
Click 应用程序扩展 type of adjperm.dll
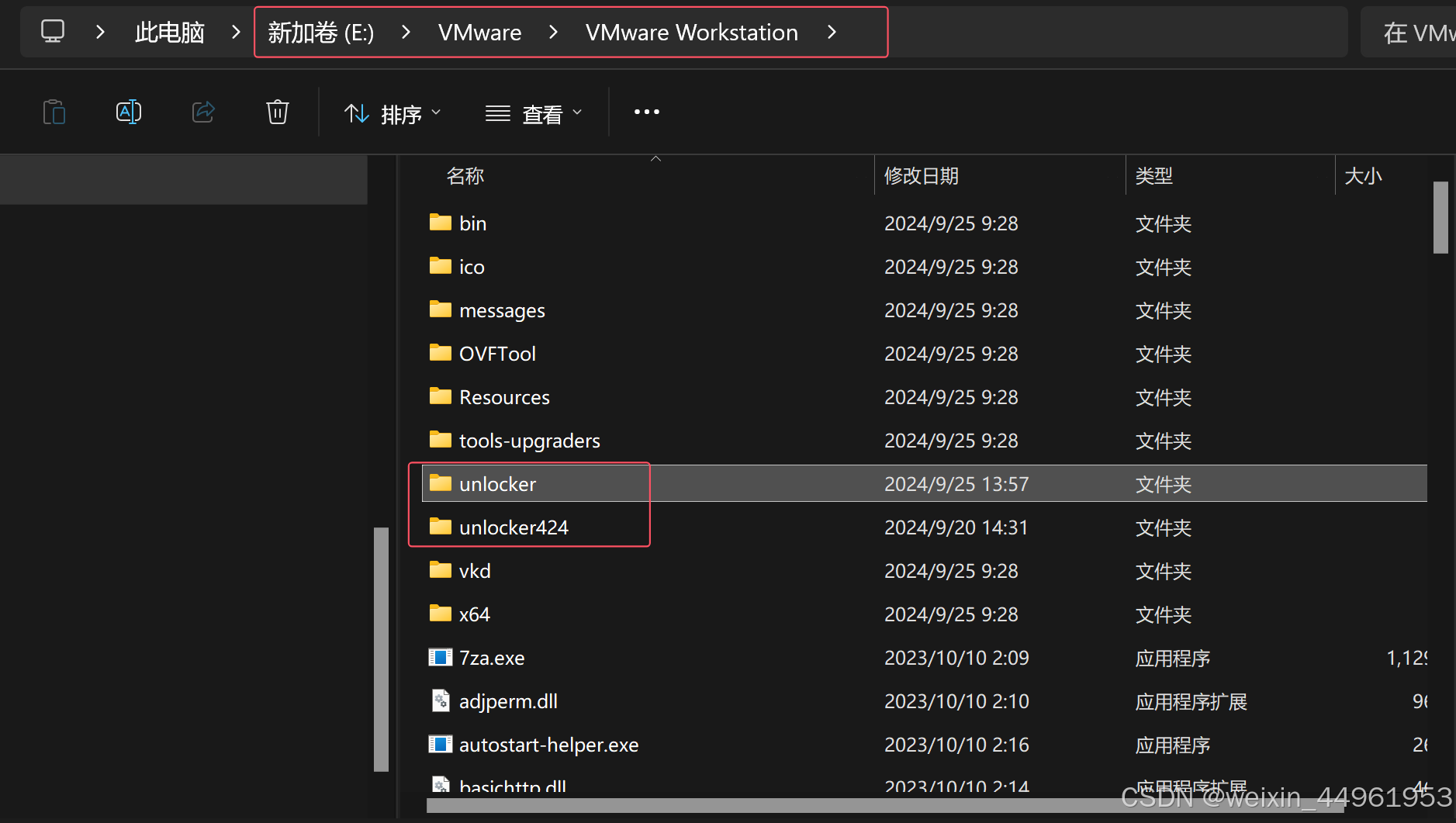pos(1191,702)
